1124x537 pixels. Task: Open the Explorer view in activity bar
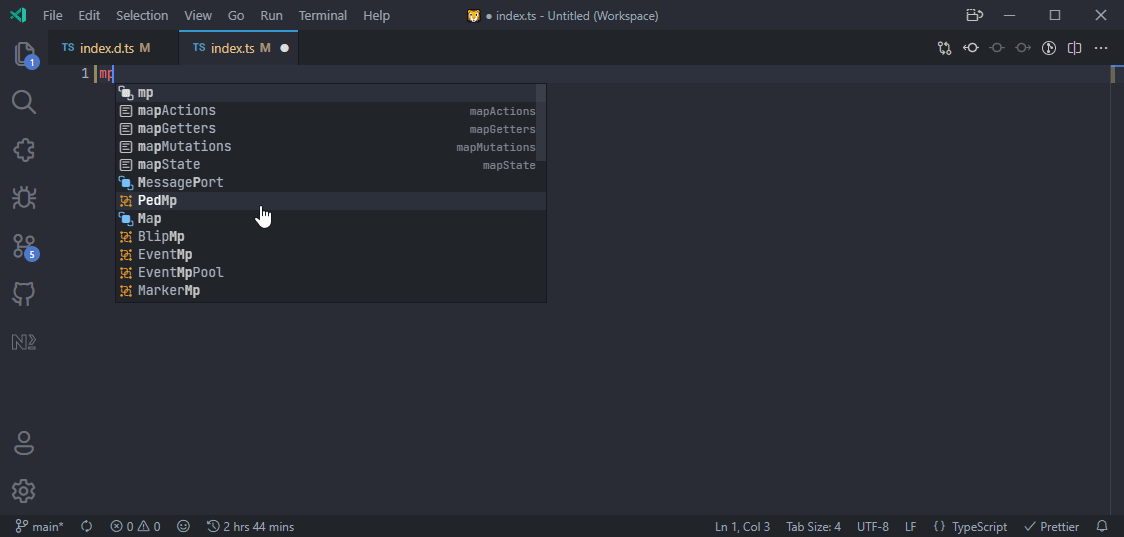[x=24, y=54]
